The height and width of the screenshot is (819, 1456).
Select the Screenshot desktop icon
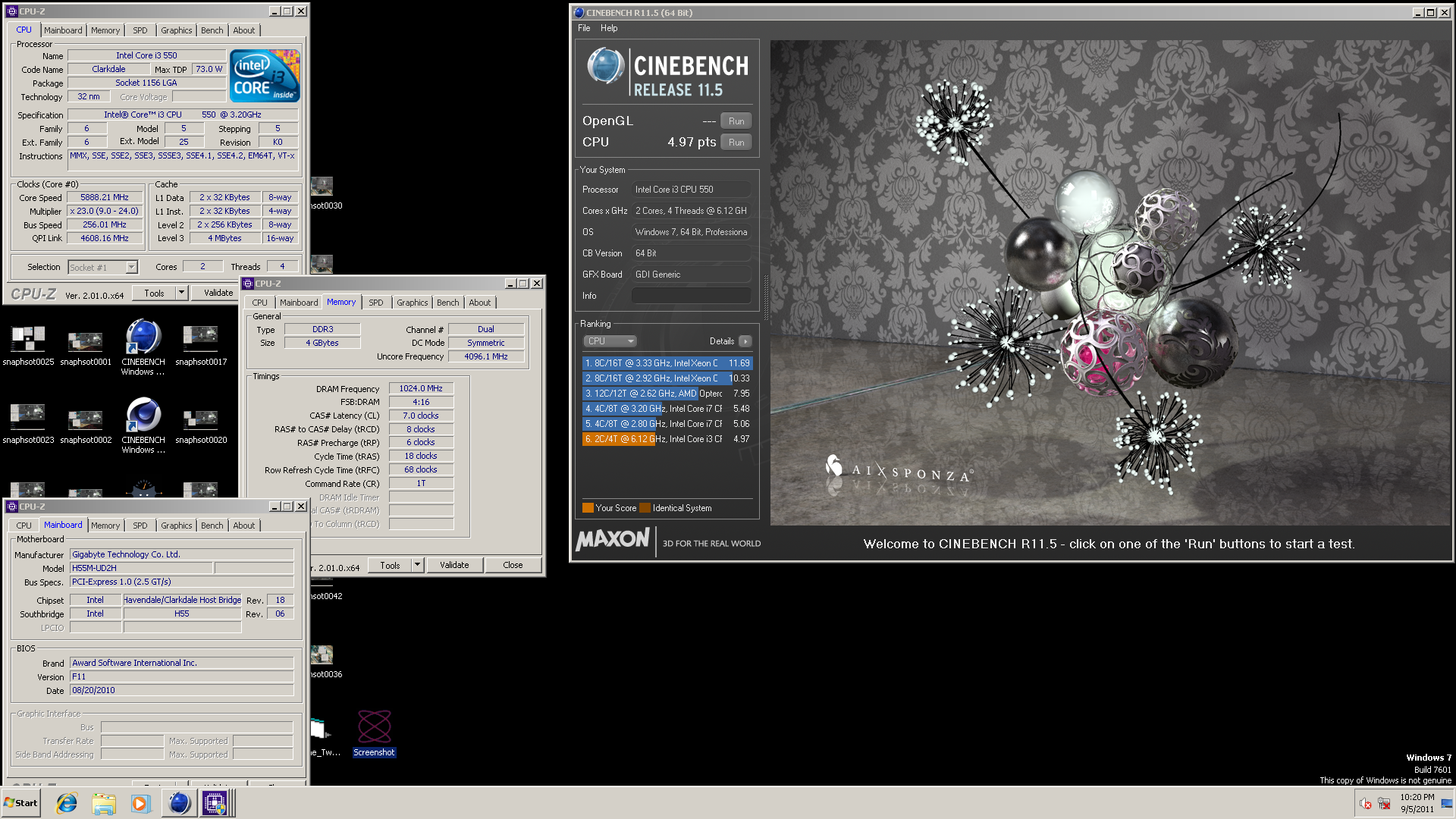tap(374, 733)
